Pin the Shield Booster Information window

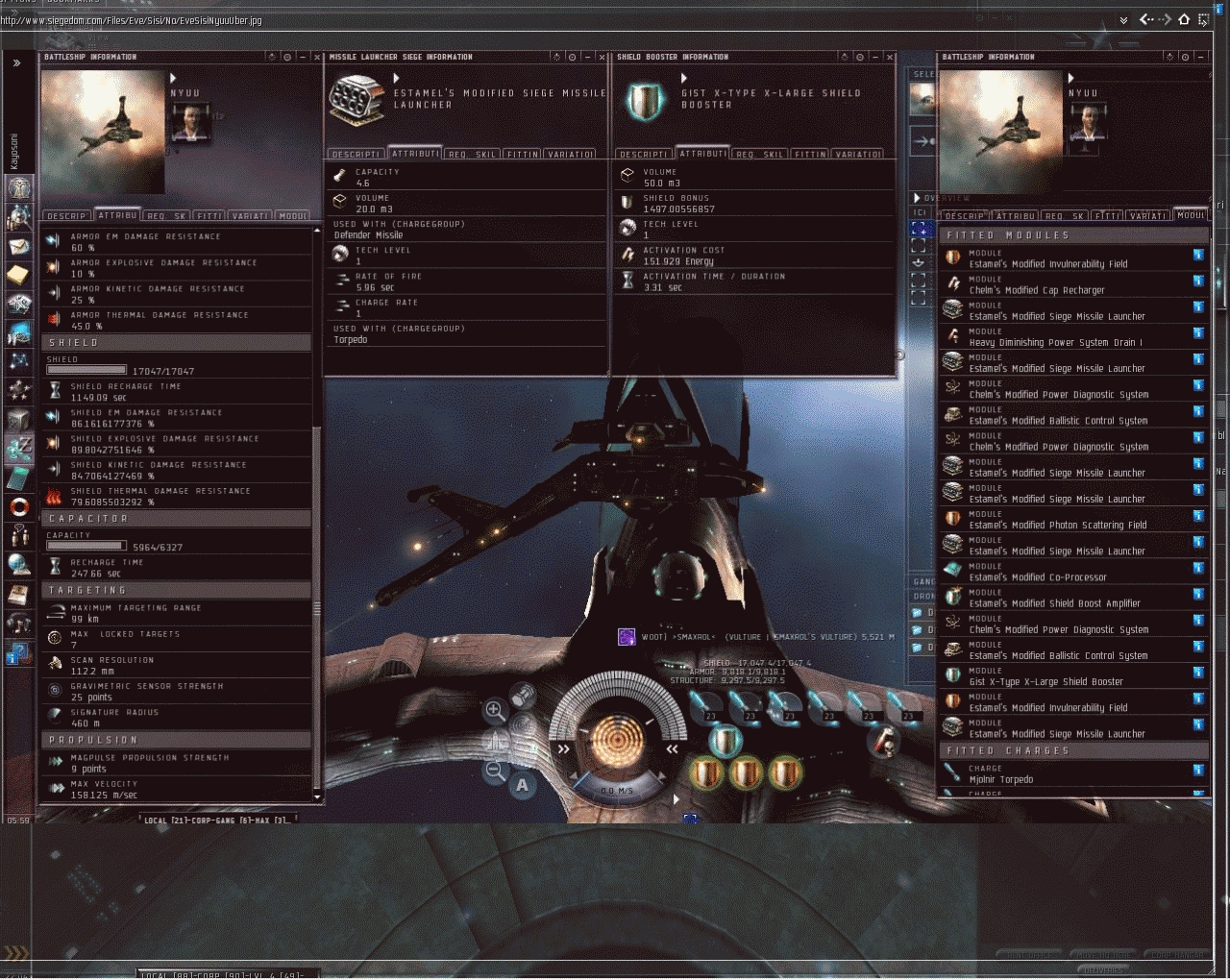coord(860,58)
